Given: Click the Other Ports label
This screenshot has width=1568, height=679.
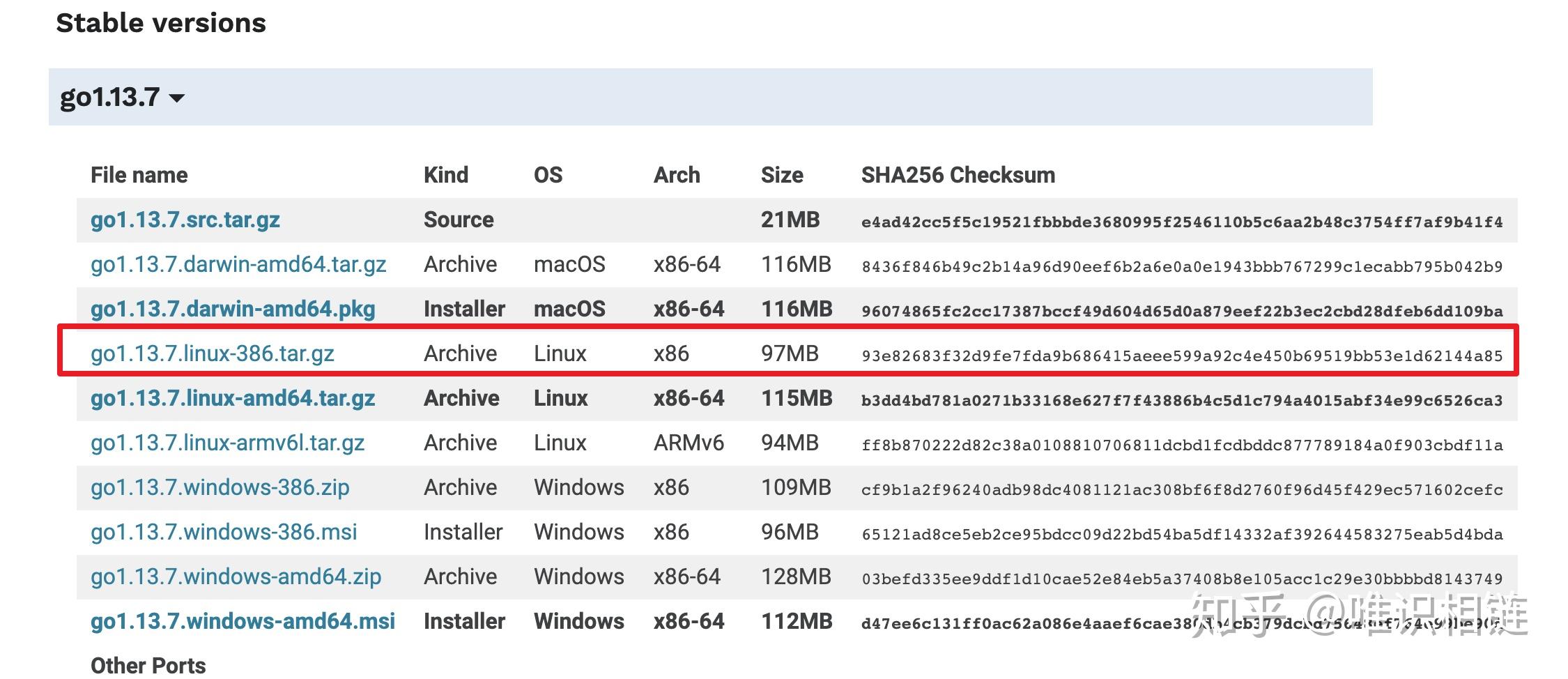Looking at the screenshot, I should coord(148,666).
